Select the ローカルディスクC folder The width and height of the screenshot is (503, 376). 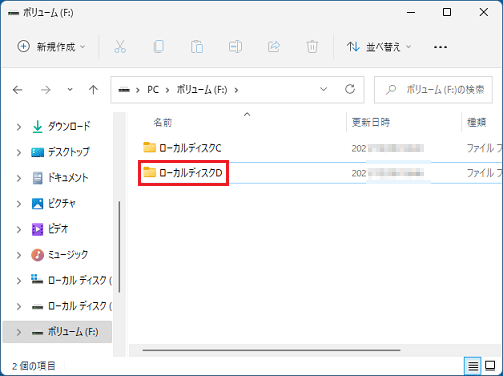(190, 148)
